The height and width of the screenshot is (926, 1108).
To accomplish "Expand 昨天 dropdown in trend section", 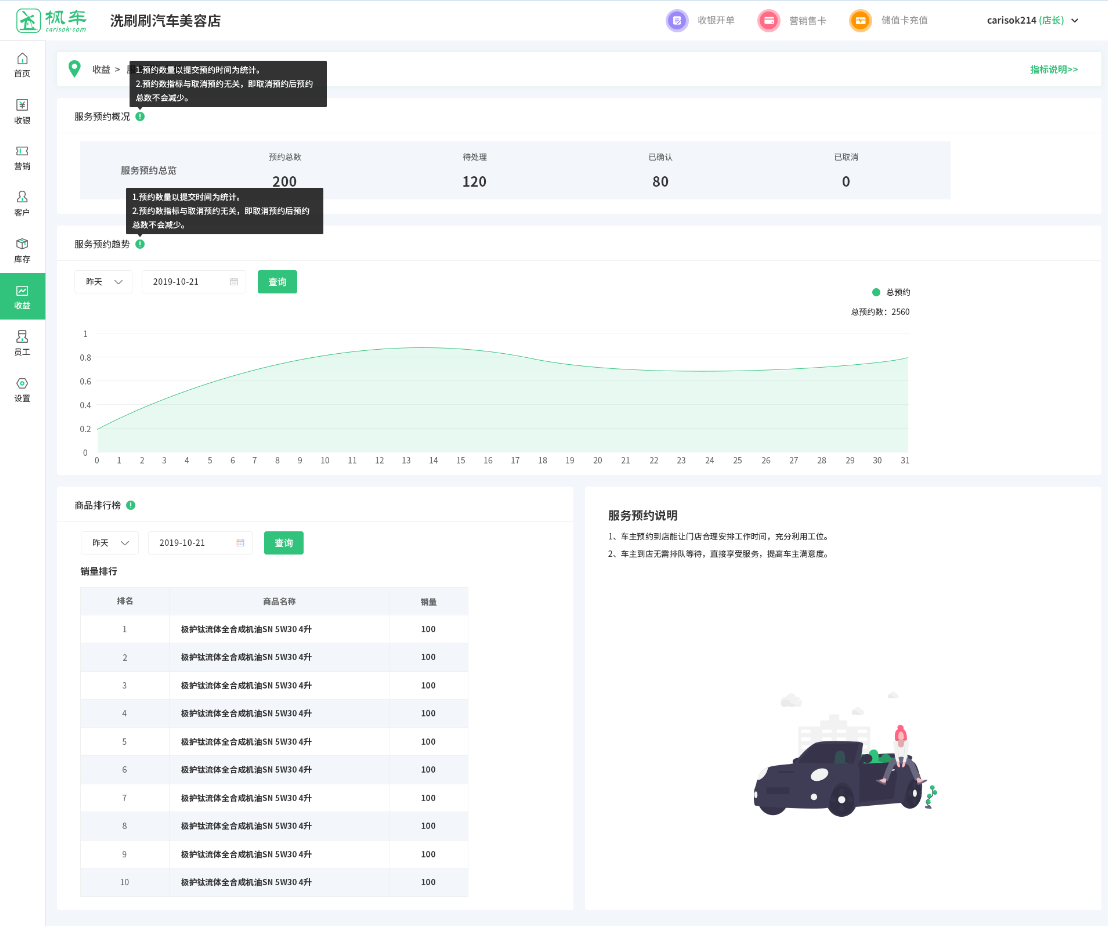I will [x=103, y=282].
